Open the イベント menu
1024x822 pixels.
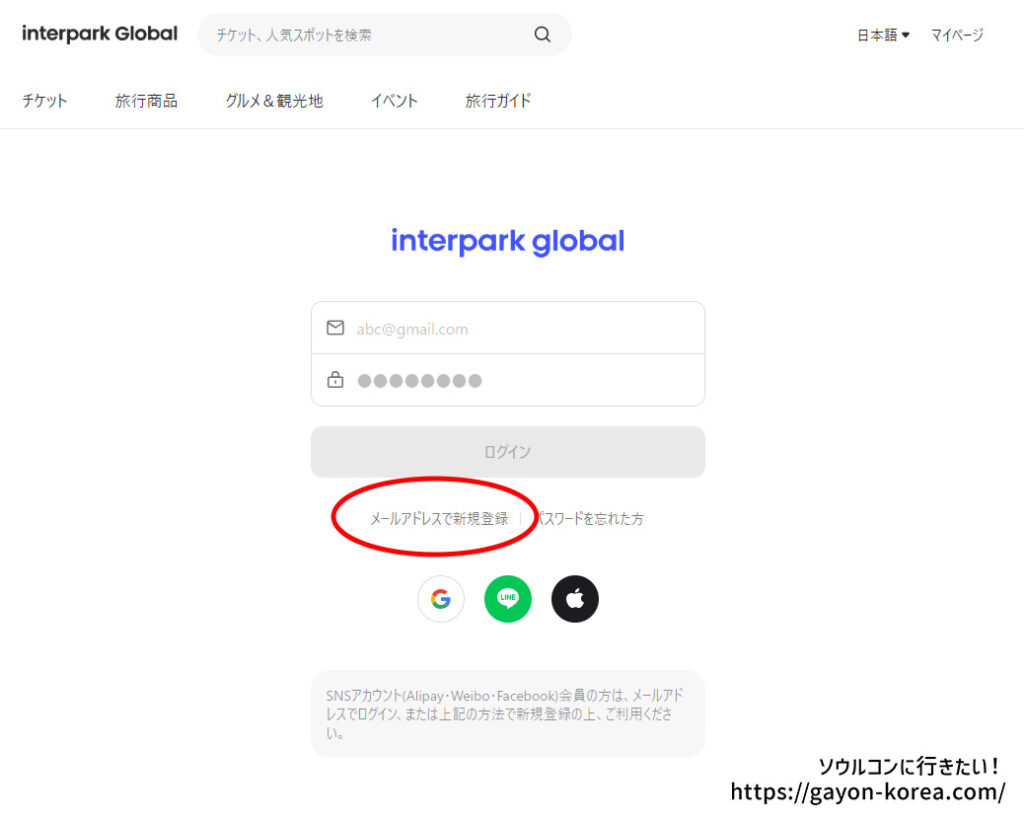[x=394, y=101]
